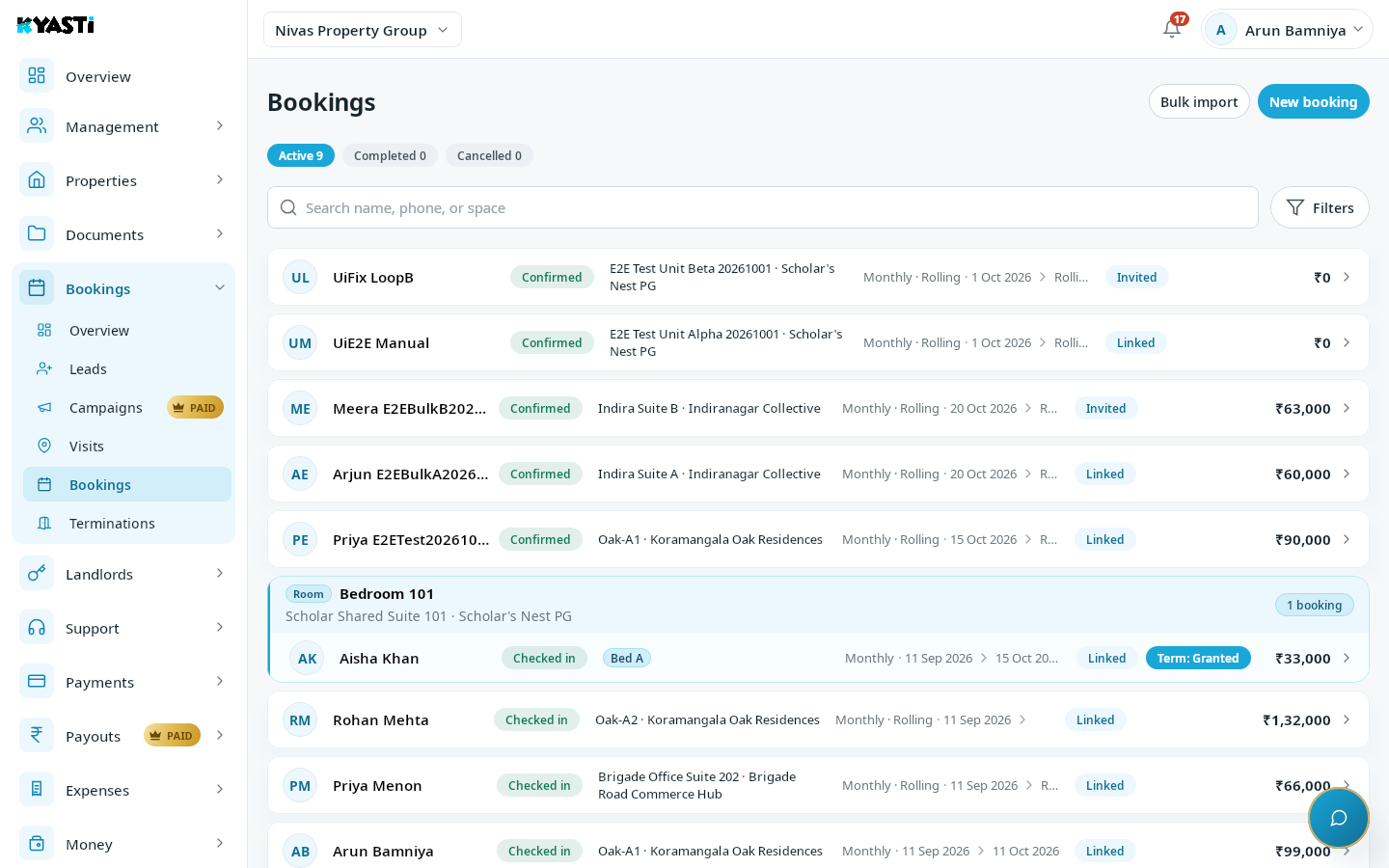This screenshot has width=1389, height=868.
Task: Collapse the Bookings sidebar section
Action: click(220, 287)
